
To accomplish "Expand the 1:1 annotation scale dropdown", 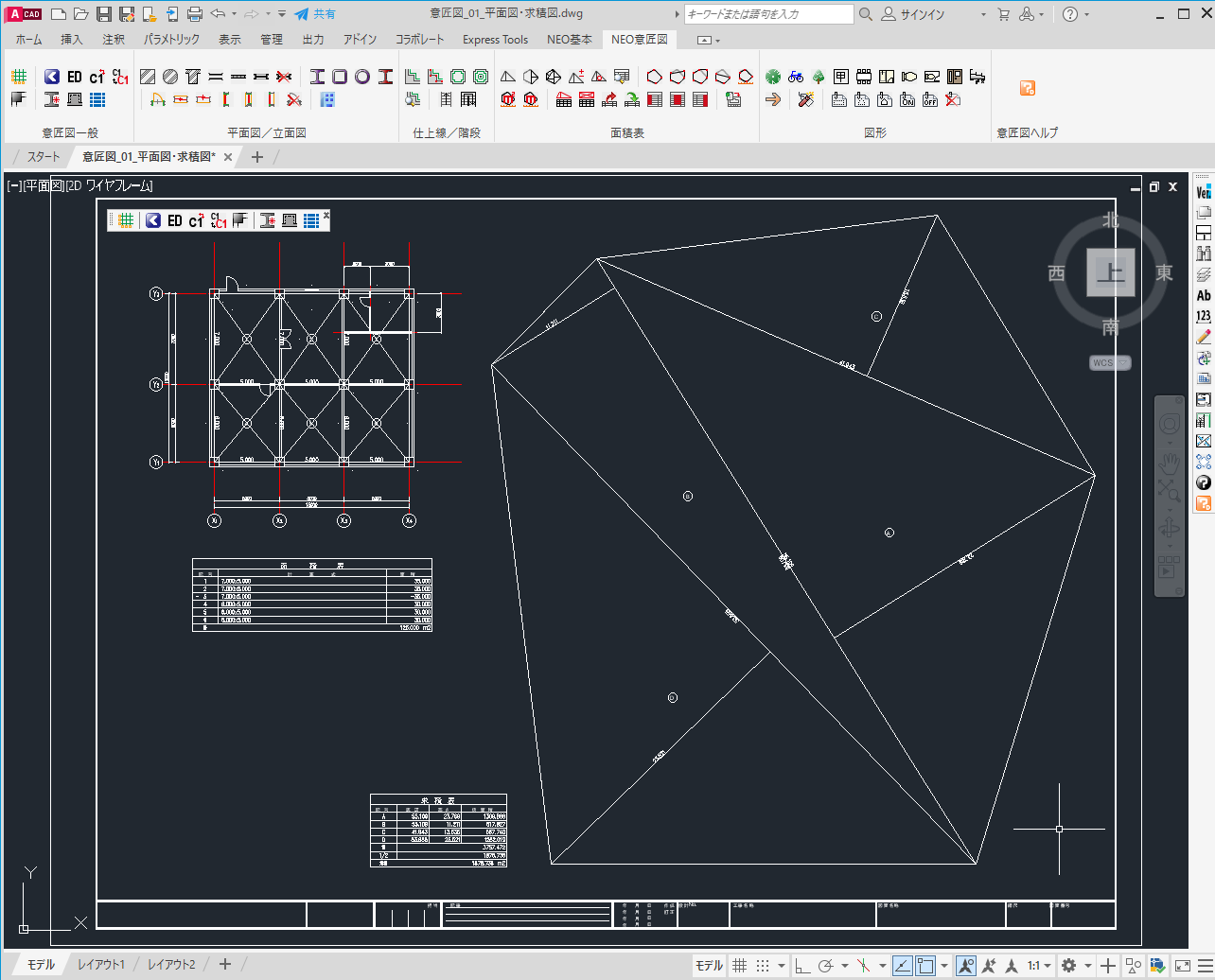I will (1048, 966).
